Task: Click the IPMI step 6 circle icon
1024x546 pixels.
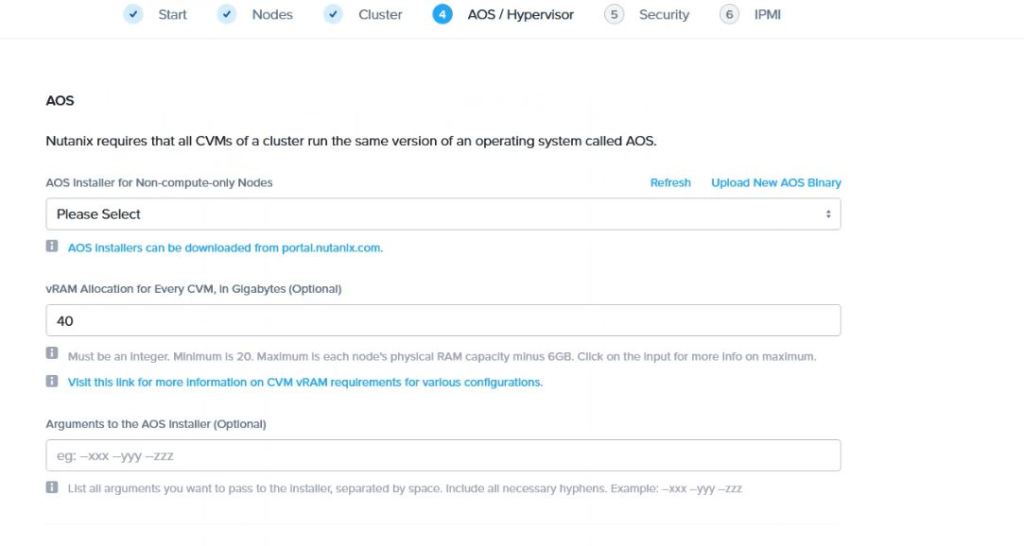Action: (x=729, y=15)
